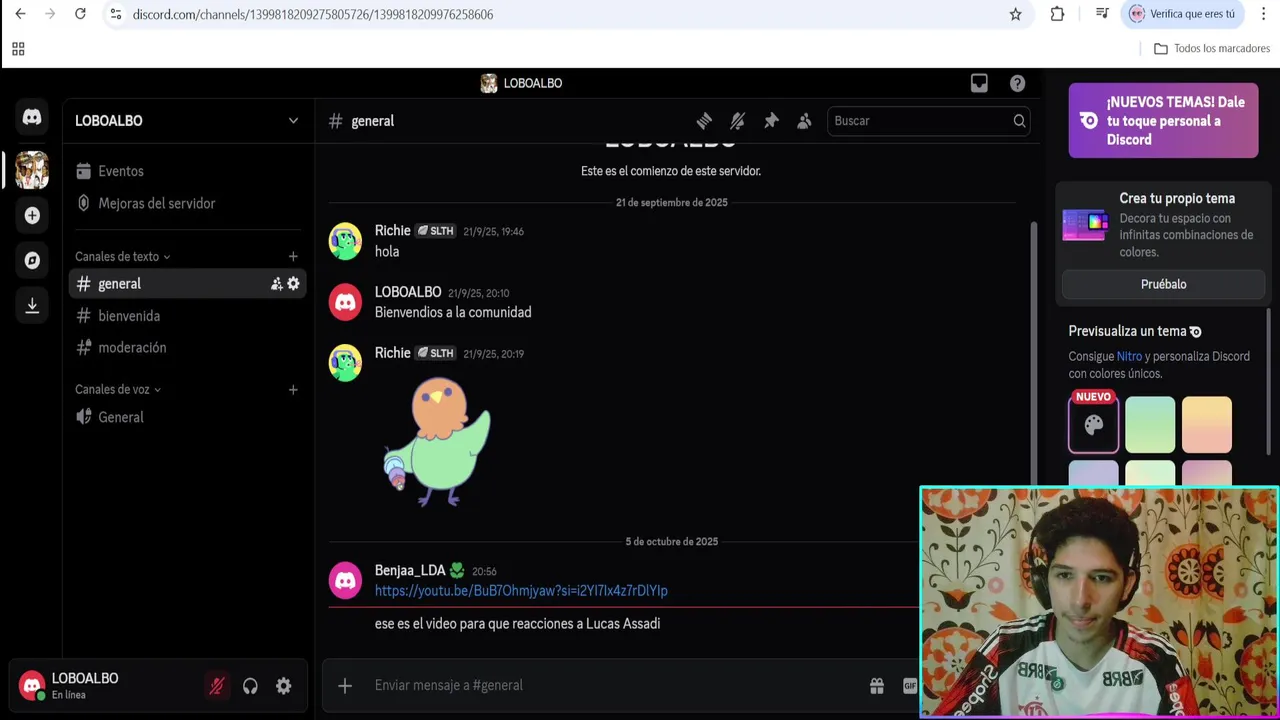Viewport: 1280px width, 720px height.
Task: Open the threads icon in channel header
Action: pos(704,121)
